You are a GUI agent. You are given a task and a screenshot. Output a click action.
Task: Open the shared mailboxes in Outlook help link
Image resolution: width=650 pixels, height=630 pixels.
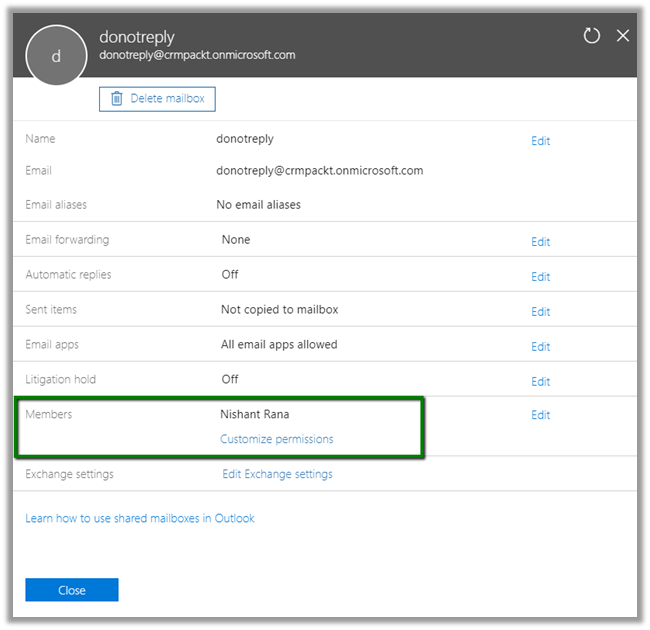(140, 518)
